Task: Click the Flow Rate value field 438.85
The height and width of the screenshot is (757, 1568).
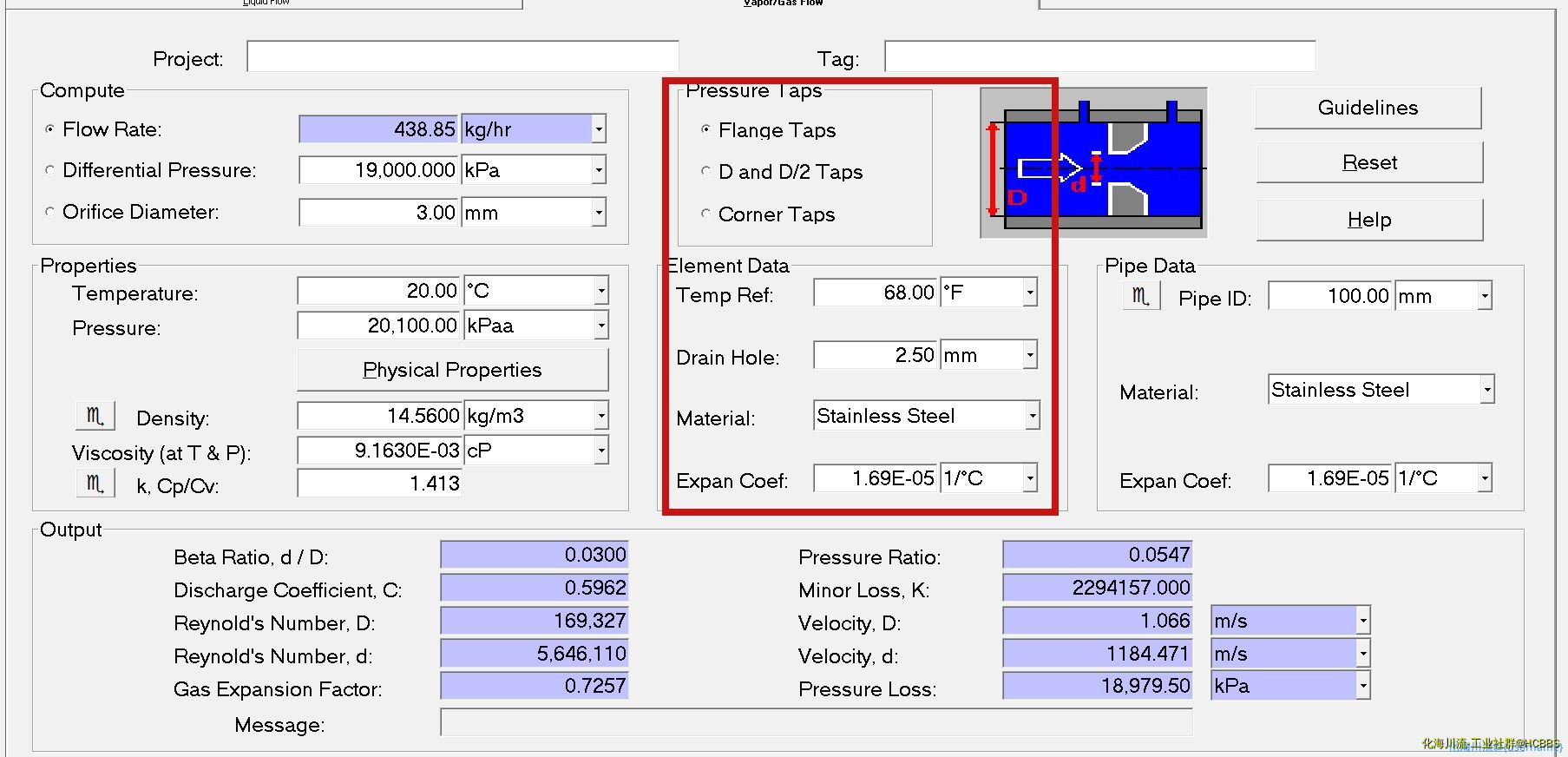Action: click(379, 129)
